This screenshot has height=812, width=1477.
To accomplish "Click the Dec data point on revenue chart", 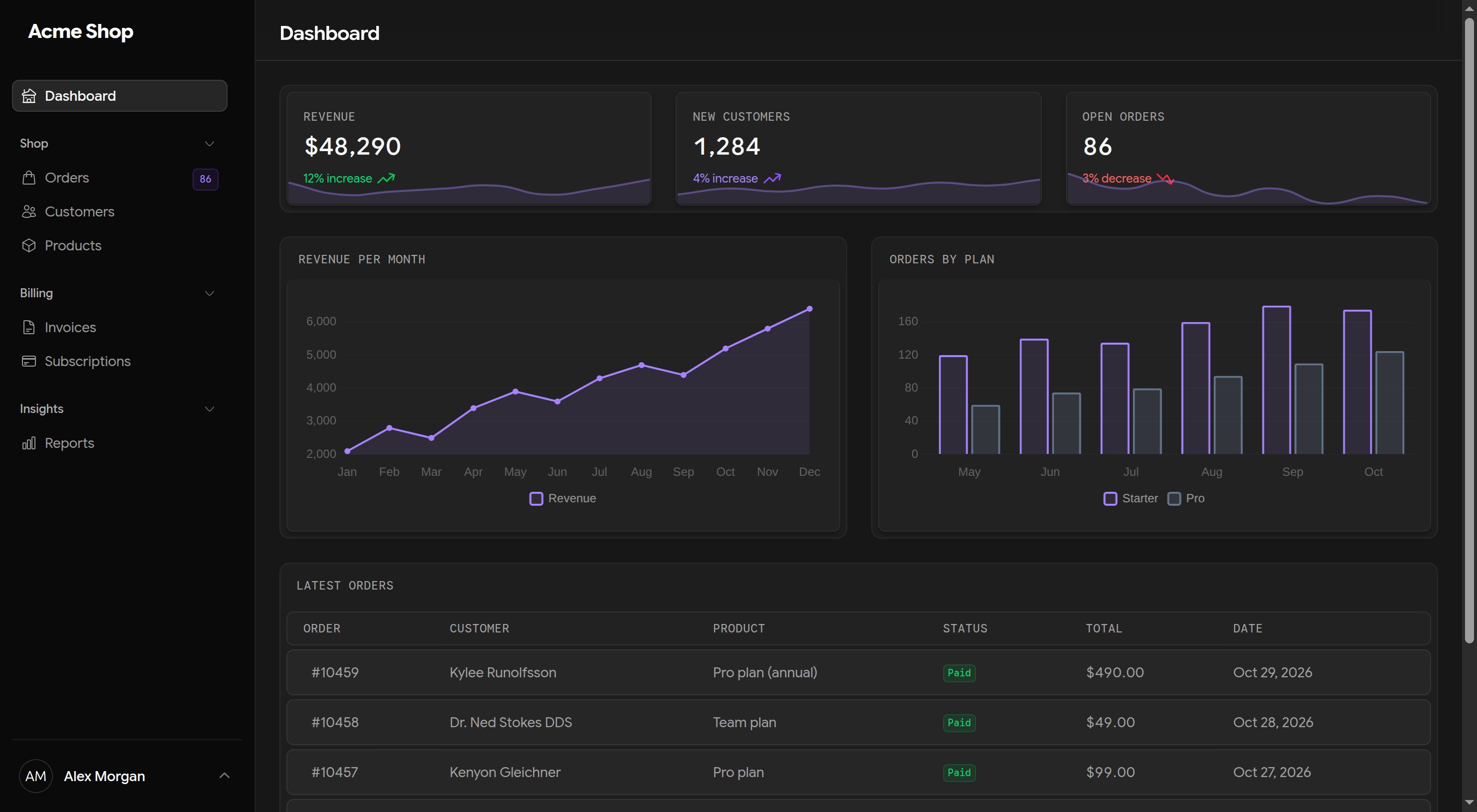I will coord(809,309).
